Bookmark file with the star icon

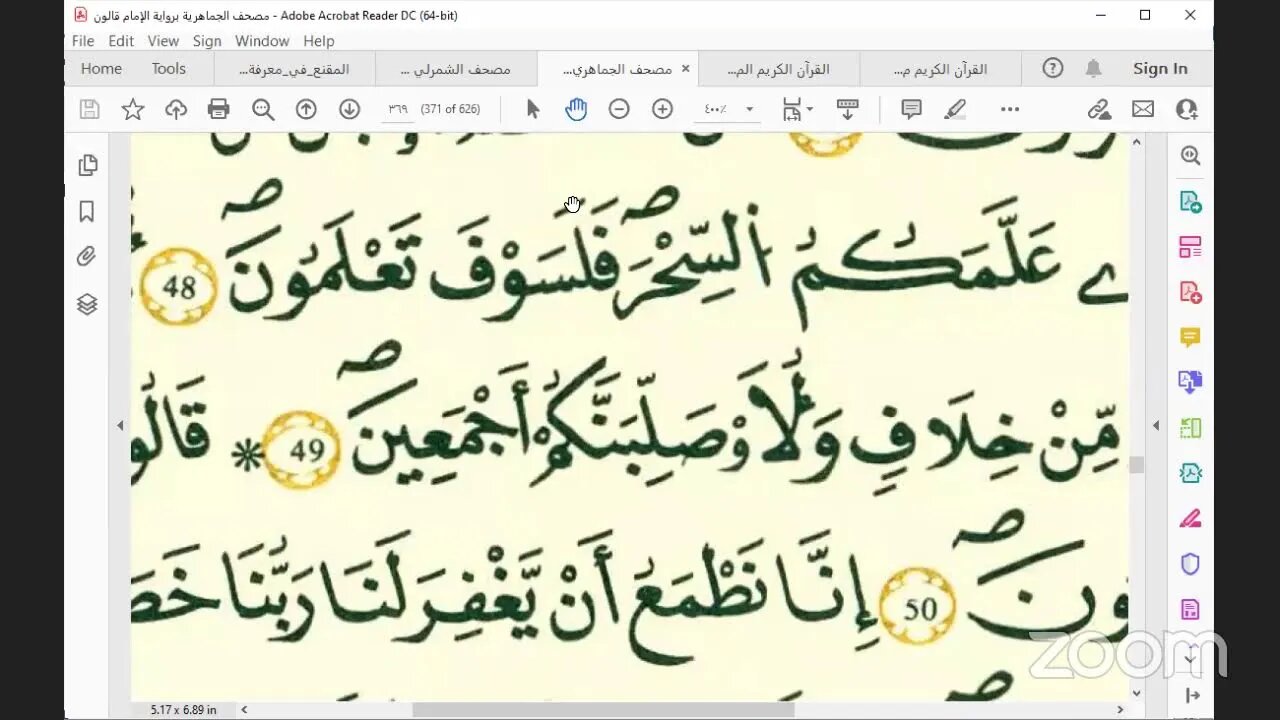(x=133, y=109)
